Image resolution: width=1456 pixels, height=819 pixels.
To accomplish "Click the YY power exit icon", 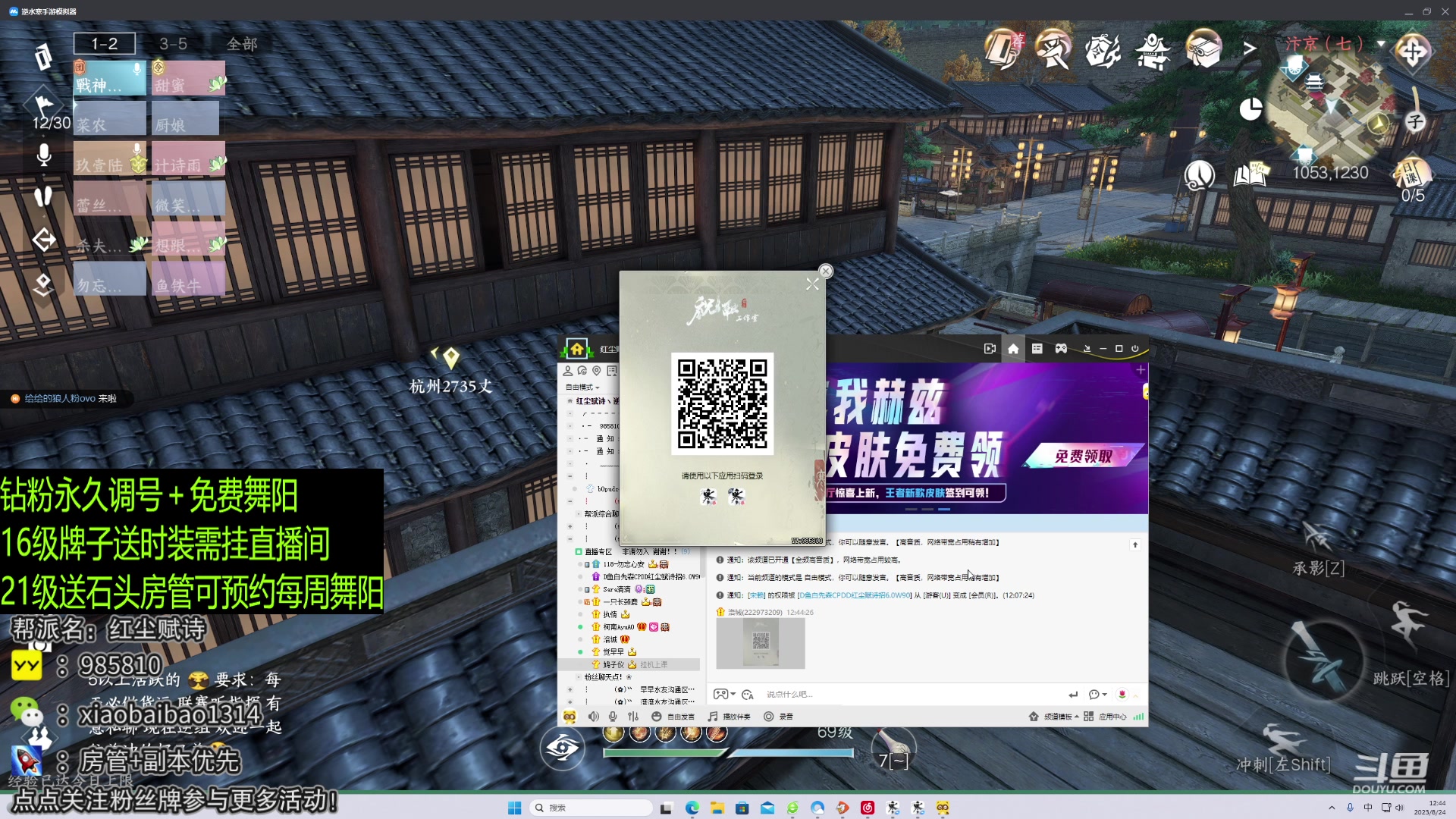I will 1135,349.
